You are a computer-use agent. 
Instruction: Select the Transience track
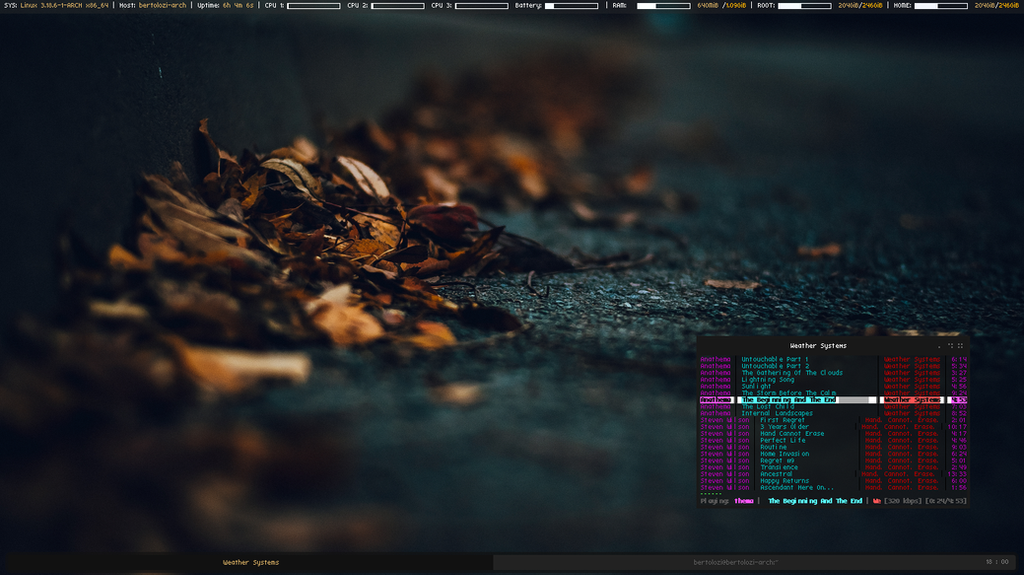coord(778,467)
